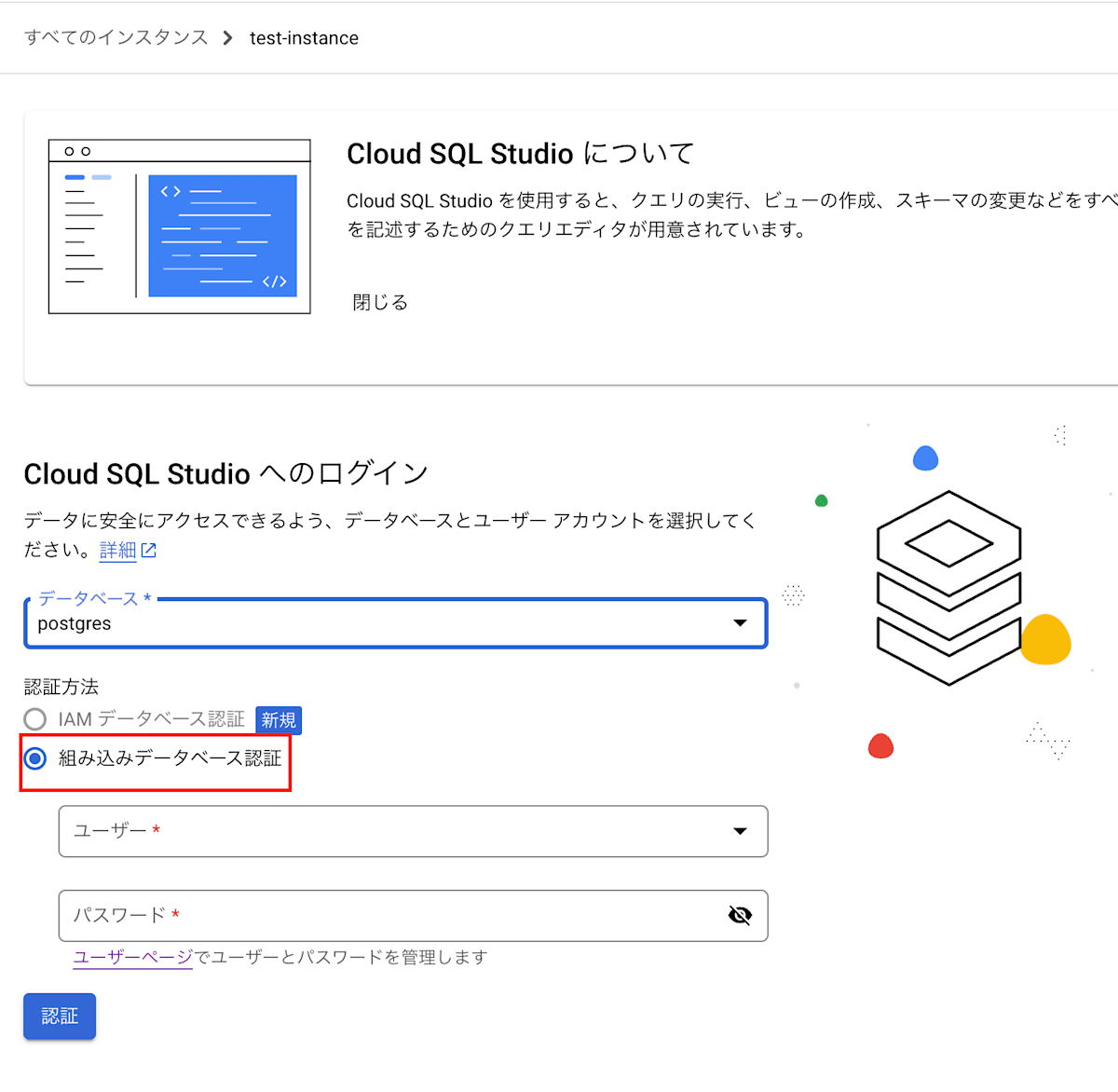Click the 新規 badge
The height and width of the screenshot is (1092, 1118).
279,720
